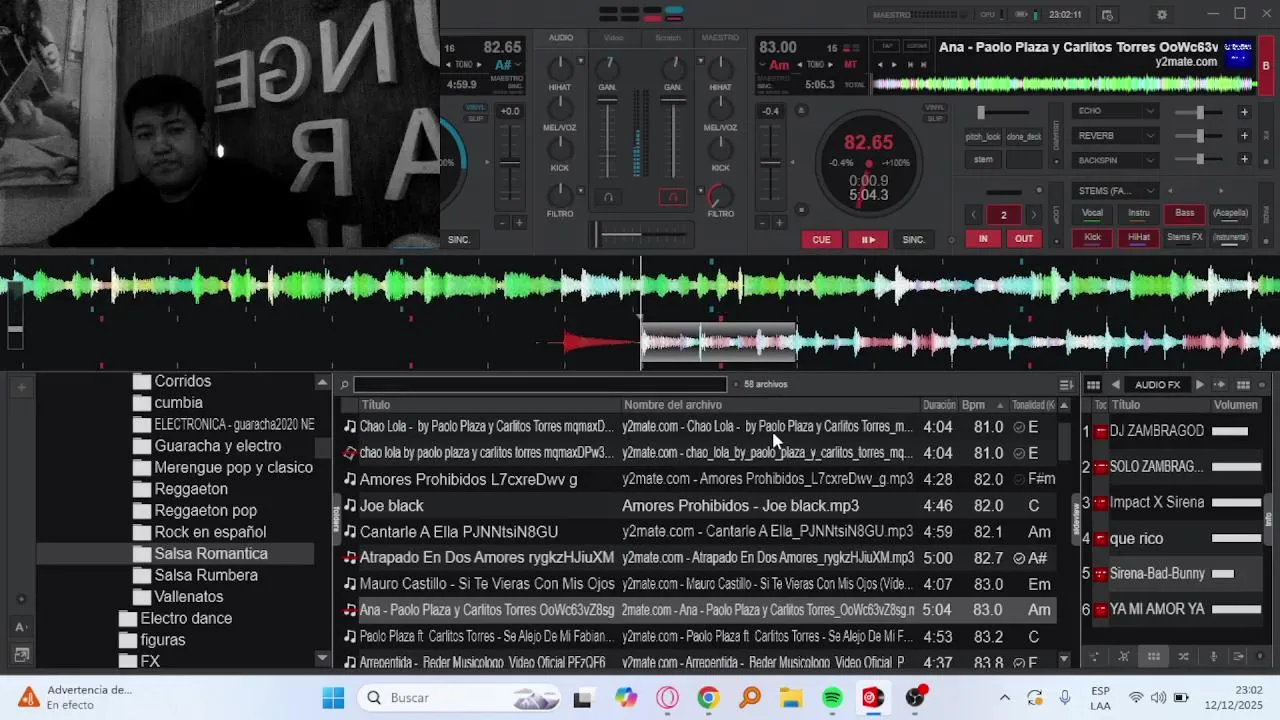Sort tracks by Duración column header
Screen dimensions: 1280x720
click(939, 405)
